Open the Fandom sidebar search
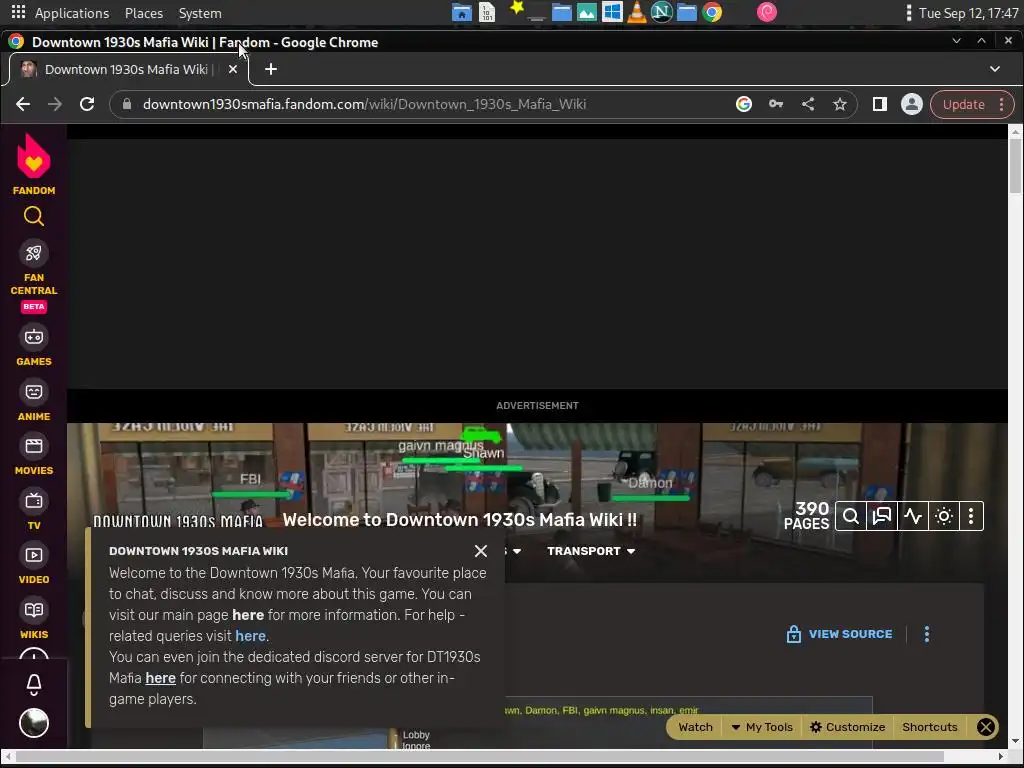 tap(34, 216)
